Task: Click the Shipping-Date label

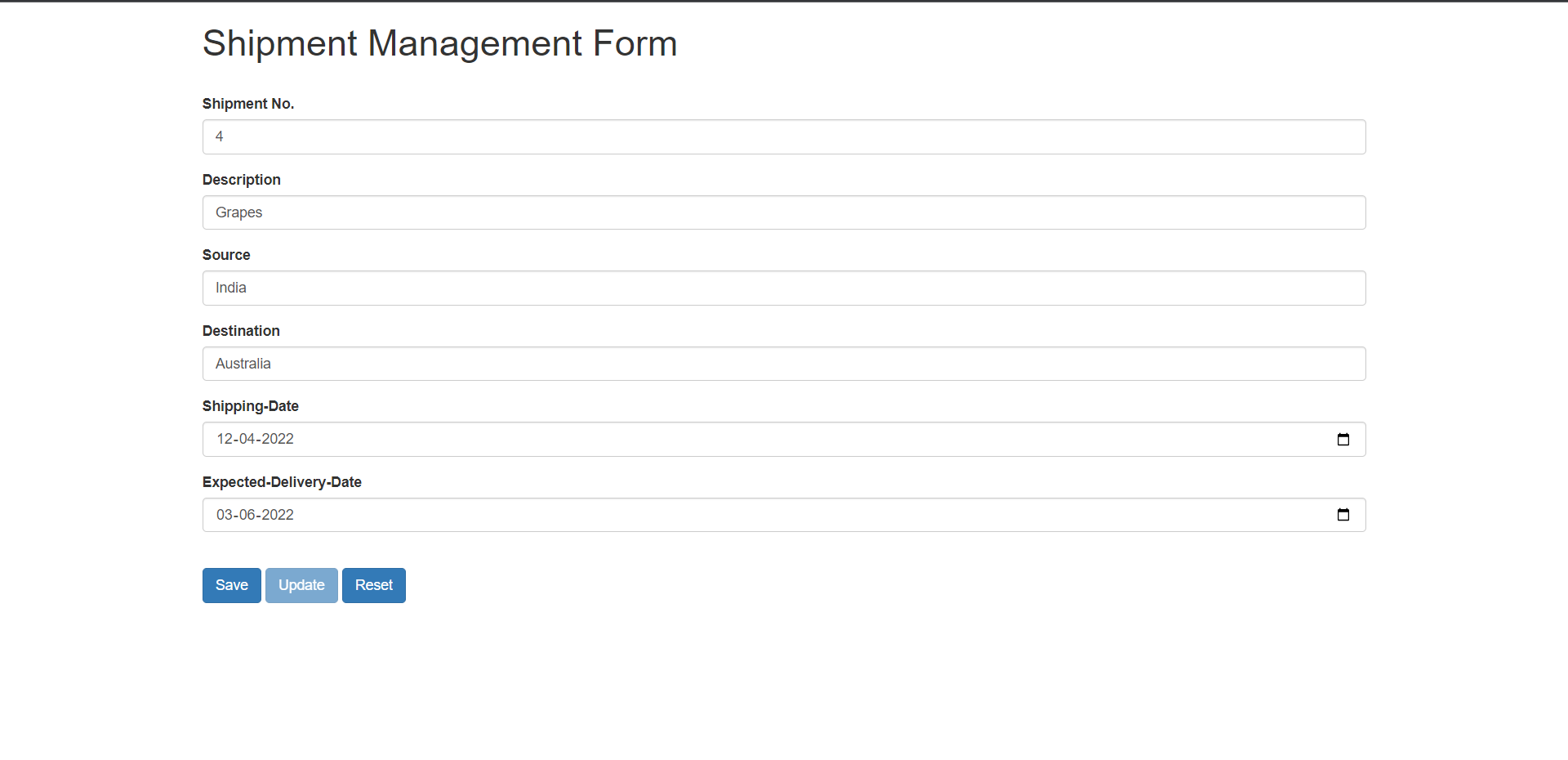Action: pos(250,406)
